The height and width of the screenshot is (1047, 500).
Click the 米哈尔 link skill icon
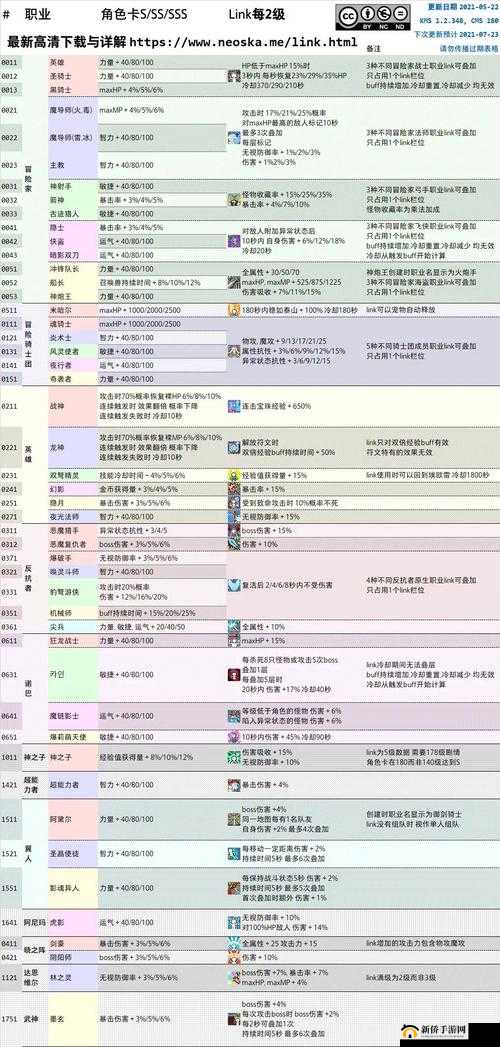coord(234,310)
